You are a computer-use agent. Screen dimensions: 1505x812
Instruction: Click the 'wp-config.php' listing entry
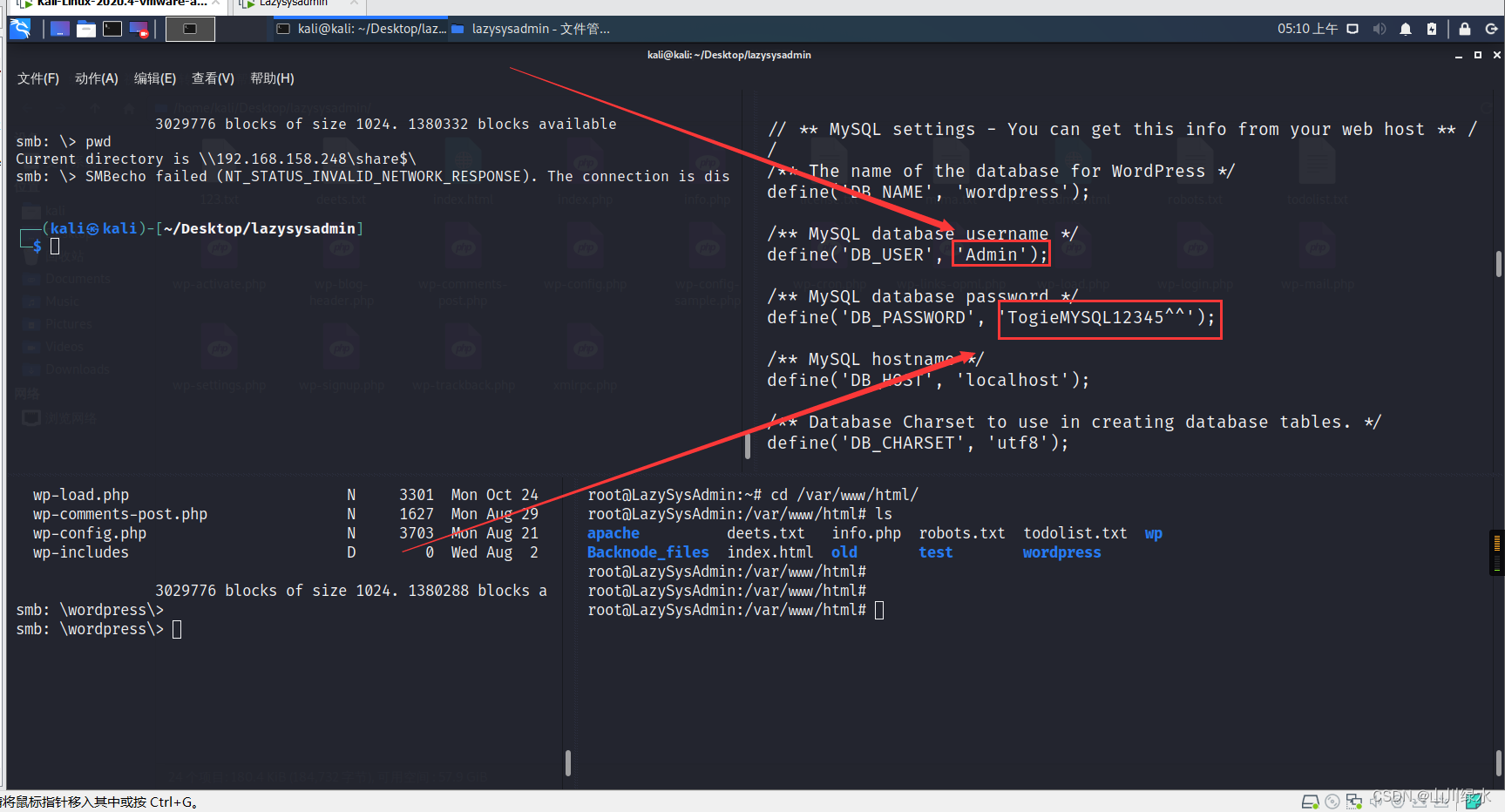(x=90, y=533)
